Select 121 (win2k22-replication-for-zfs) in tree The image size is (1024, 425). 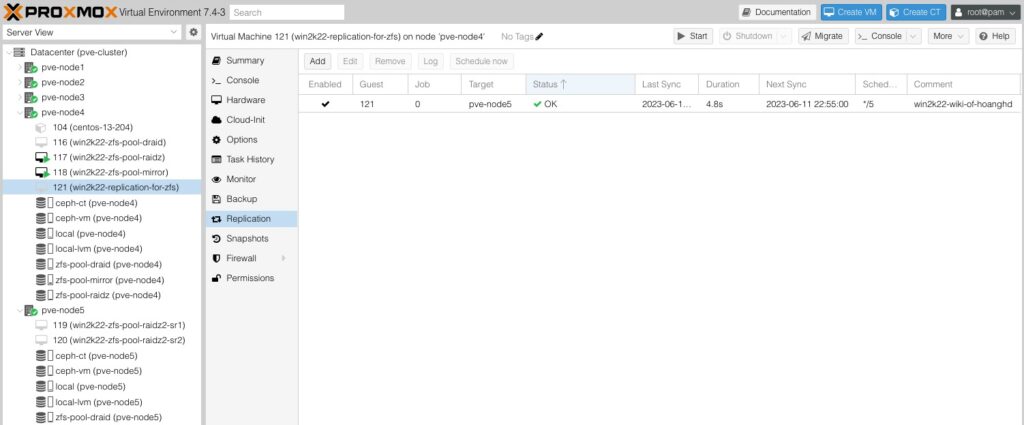101,187
